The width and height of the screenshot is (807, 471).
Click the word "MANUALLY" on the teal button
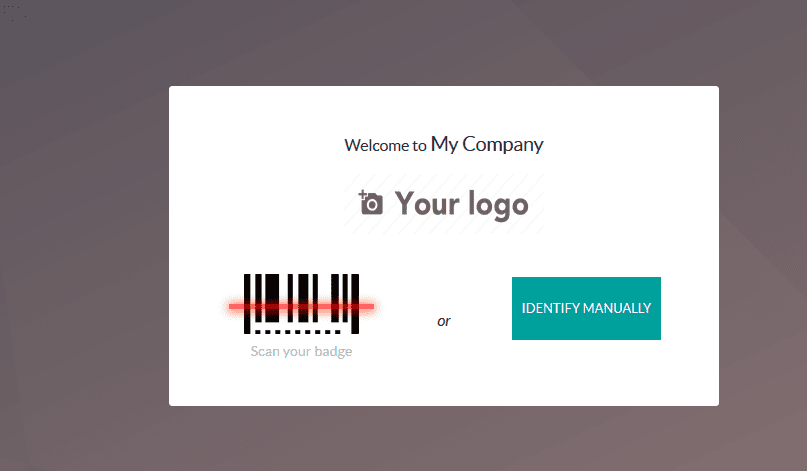click(615, 308)
